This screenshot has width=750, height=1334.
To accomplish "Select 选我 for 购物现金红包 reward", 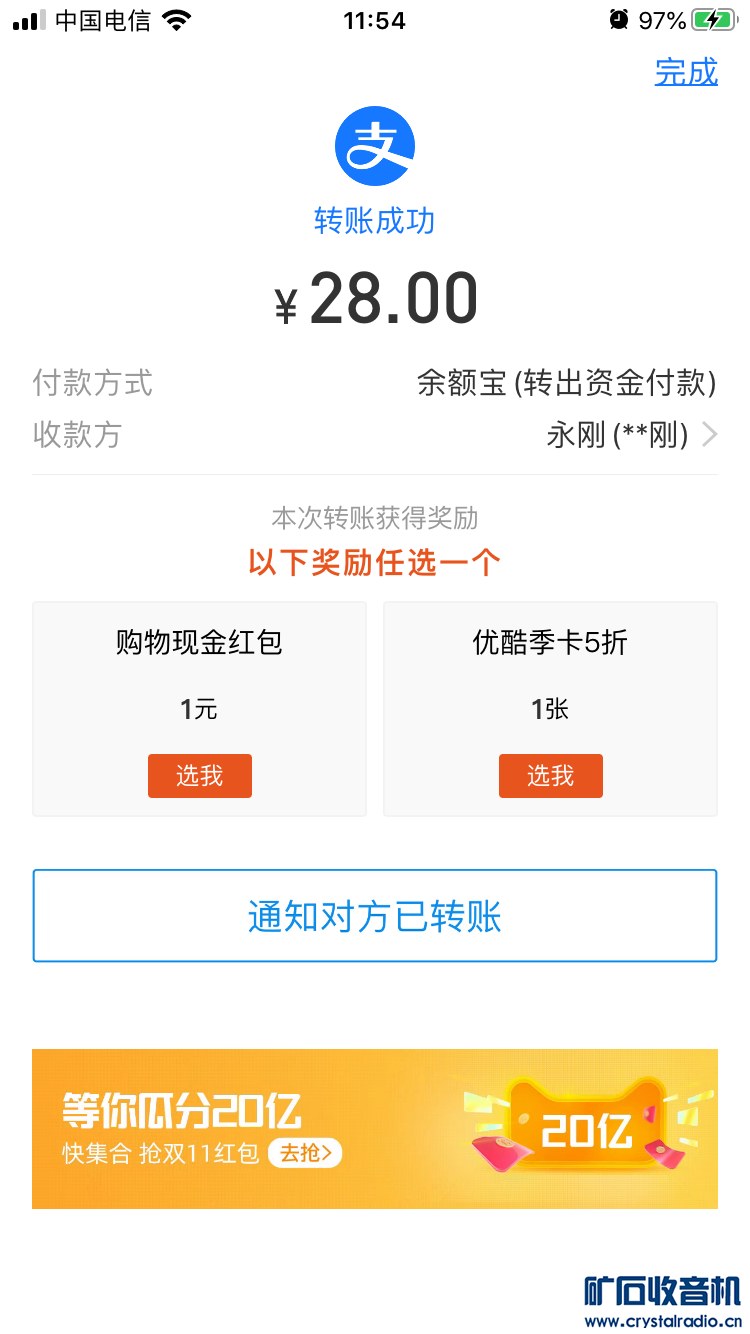I will (x=200, y=776).
